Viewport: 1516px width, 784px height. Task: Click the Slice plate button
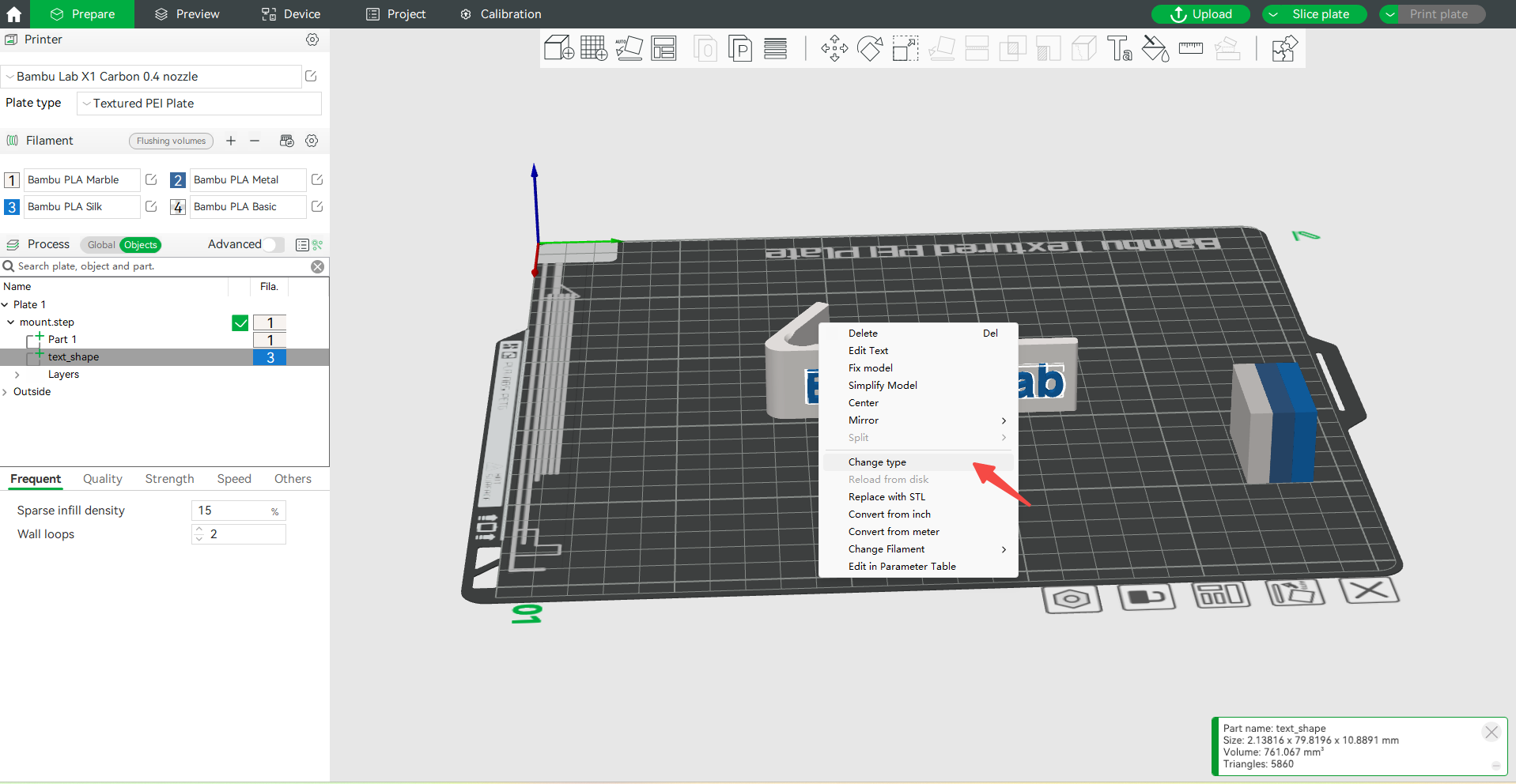1321,14
